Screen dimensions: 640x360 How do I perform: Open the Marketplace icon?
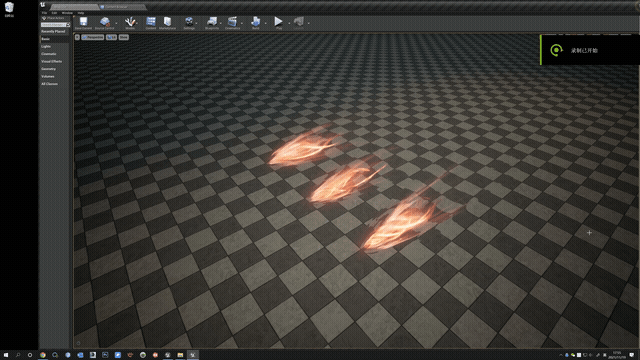167,22
